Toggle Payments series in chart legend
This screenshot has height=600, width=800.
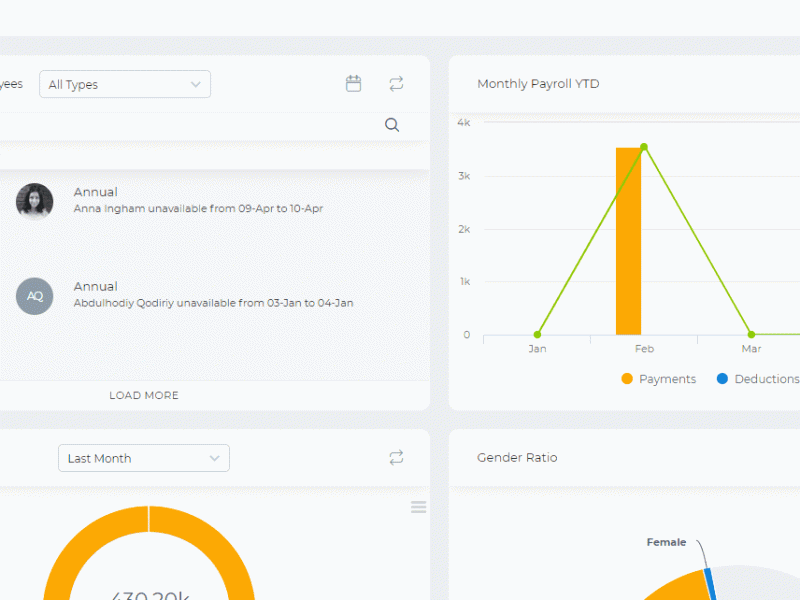[659, 379]
